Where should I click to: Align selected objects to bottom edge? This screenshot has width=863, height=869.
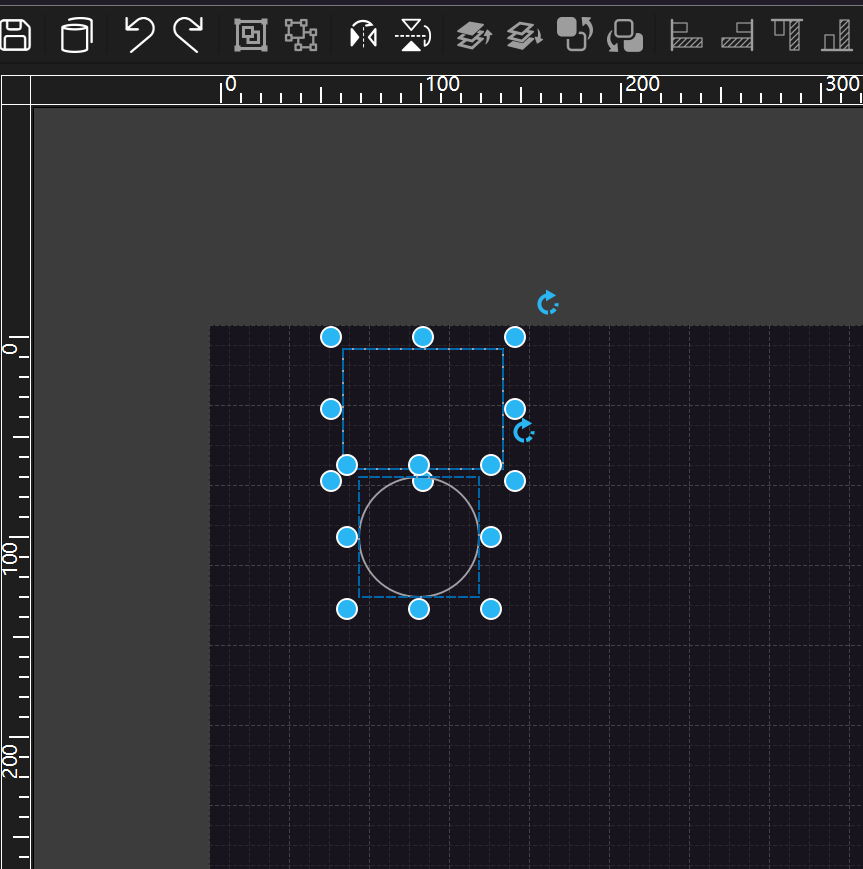[836, 35]
